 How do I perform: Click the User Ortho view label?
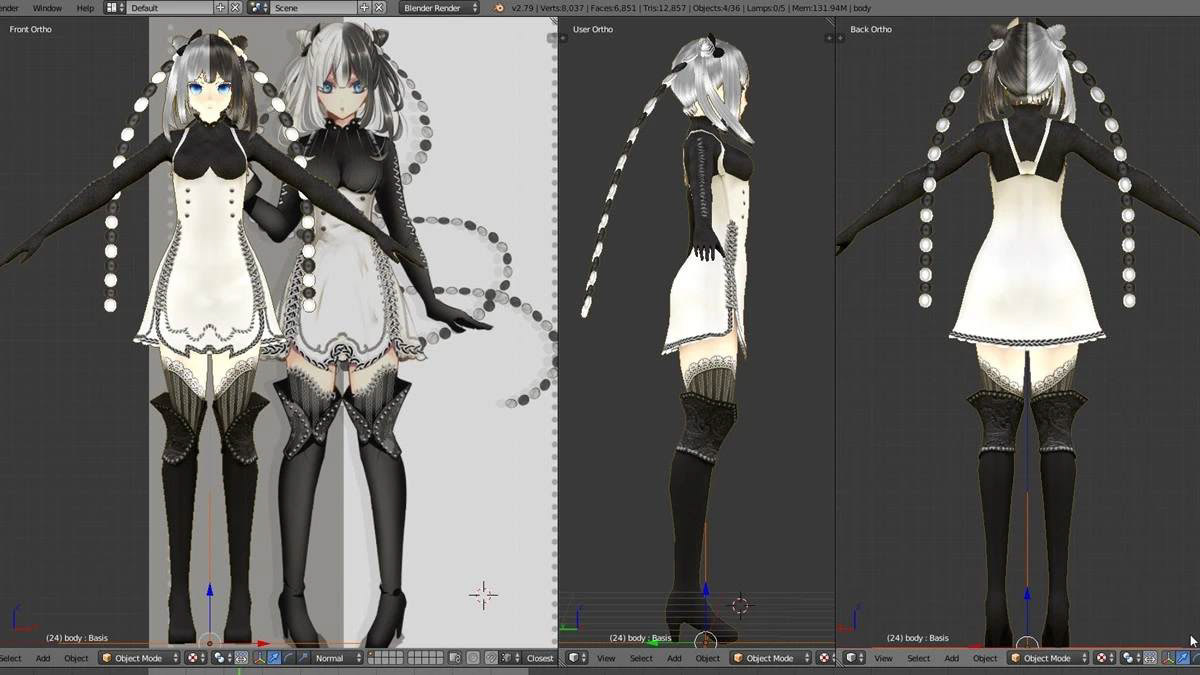[x=593, y=29]
